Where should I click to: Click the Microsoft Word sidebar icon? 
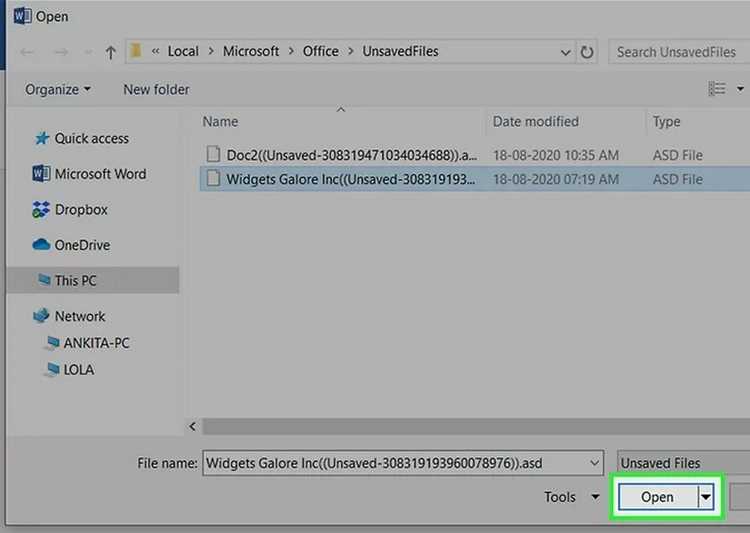41,173
